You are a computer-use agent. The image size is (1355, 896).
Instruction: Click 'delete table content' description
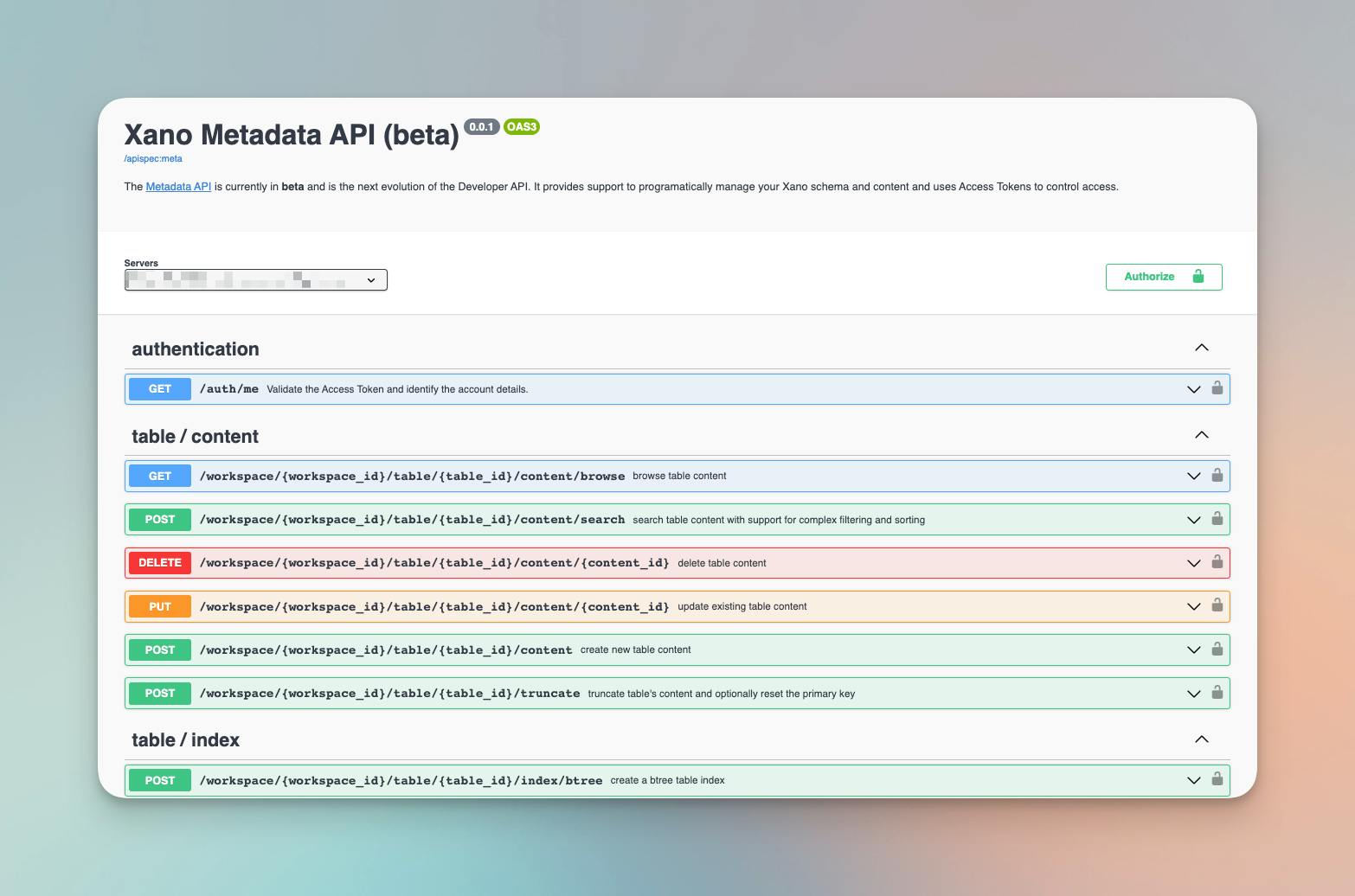point(722,563)
